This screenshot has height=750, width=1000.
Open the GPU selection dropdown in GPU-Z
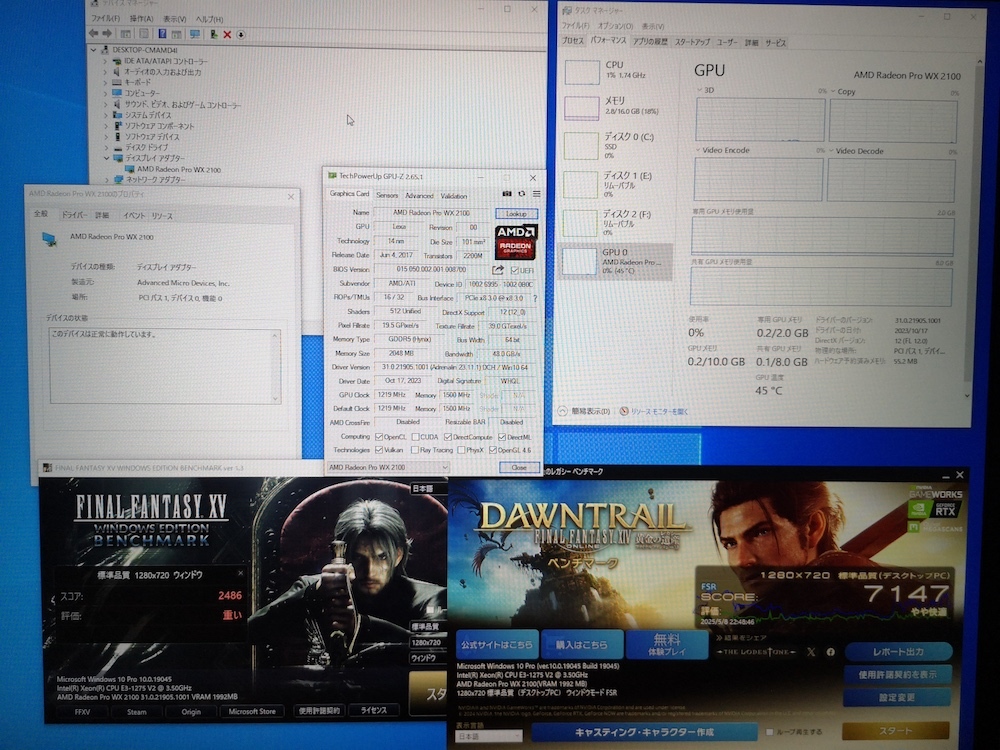click(x=388, y=467)
